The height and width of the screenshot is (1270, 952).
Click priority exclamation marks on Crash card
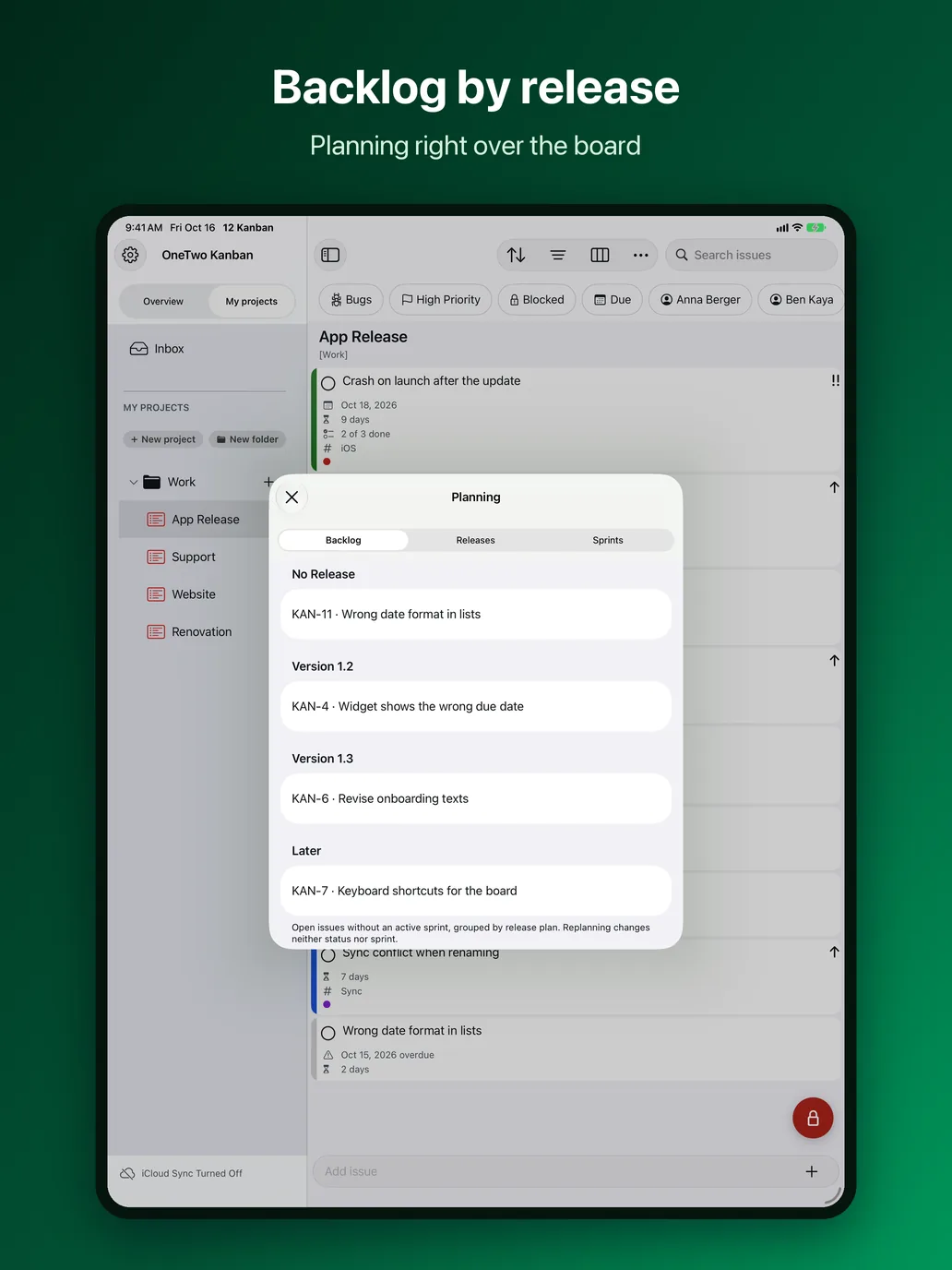point(835,380)
